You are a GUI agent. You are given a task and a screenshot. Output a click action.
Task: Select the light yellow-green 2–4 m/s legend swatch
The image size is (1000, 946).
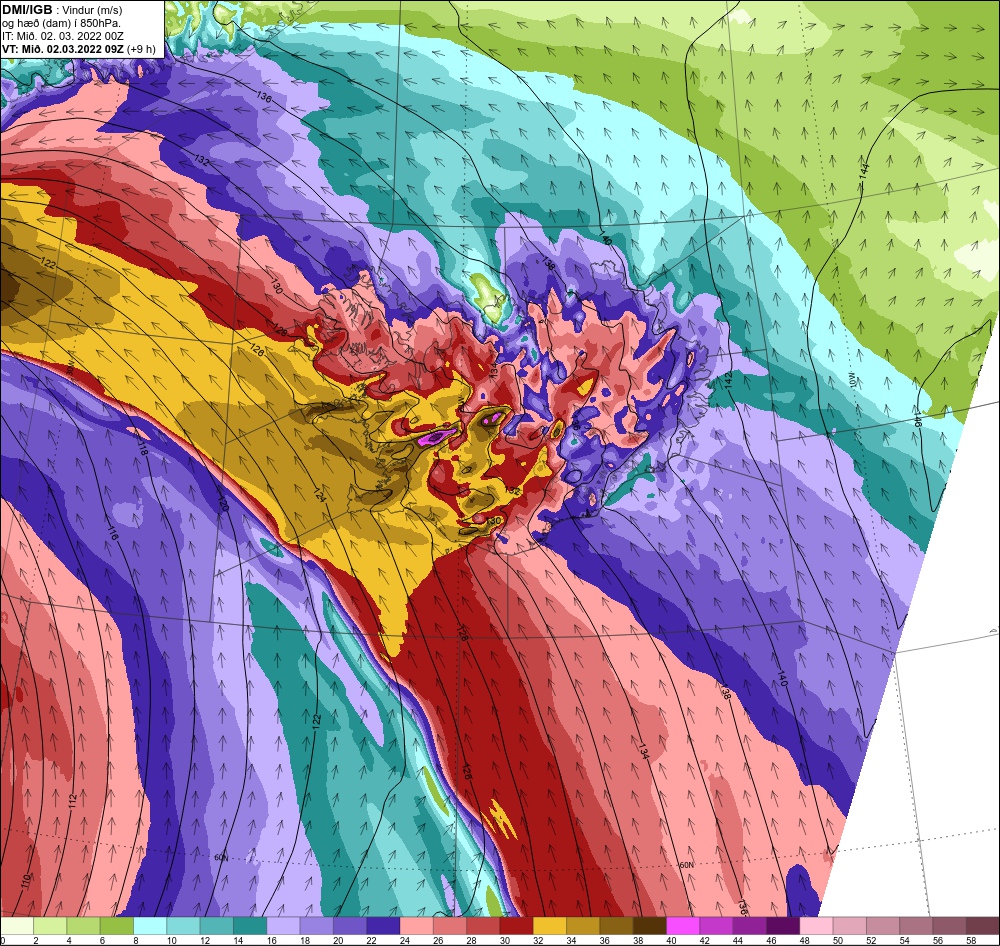click(x=50, y=926)
